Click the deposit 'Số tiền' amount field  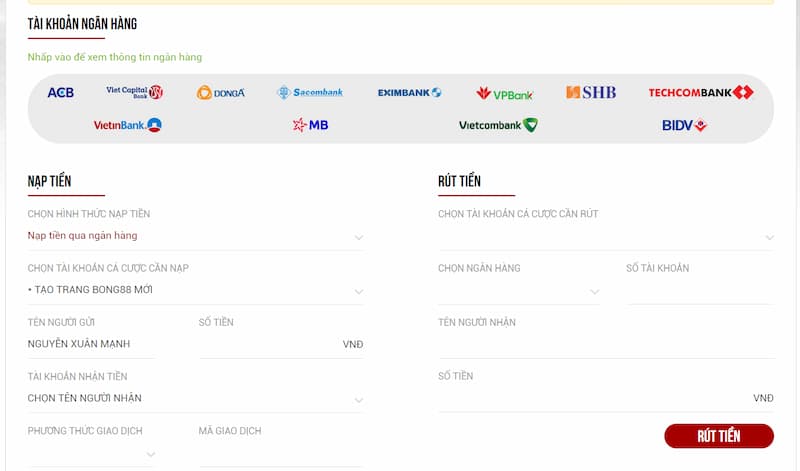point(268,344)
